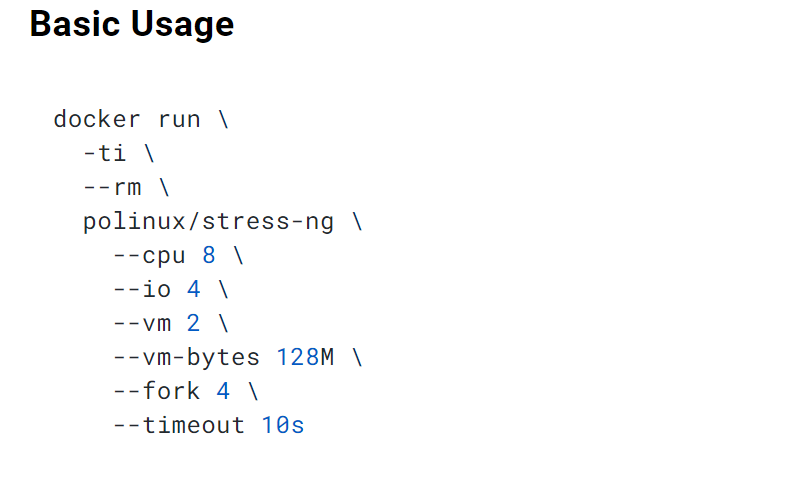Click the Basic Usage heading
This screenshot has height=488, width=795.
point(132,24)
